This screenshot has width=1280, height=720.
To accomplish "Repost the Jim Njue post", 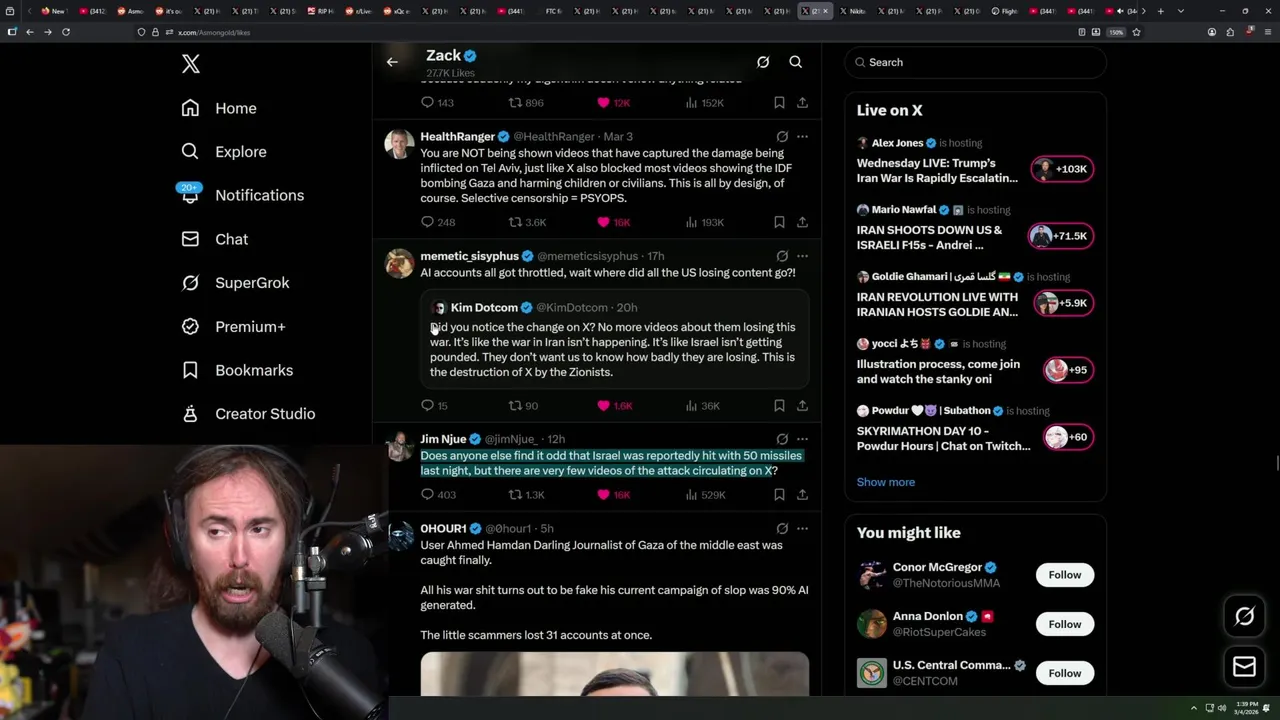I will click(527, 495).
